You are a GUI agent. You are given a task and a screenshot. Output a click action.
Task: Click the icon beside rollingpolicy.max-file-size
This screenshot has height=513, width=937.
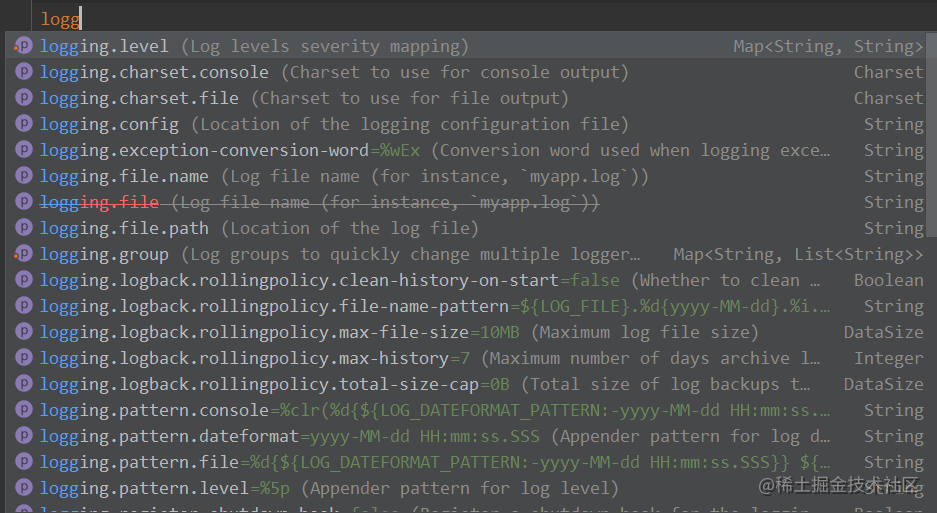coord(23,332)
